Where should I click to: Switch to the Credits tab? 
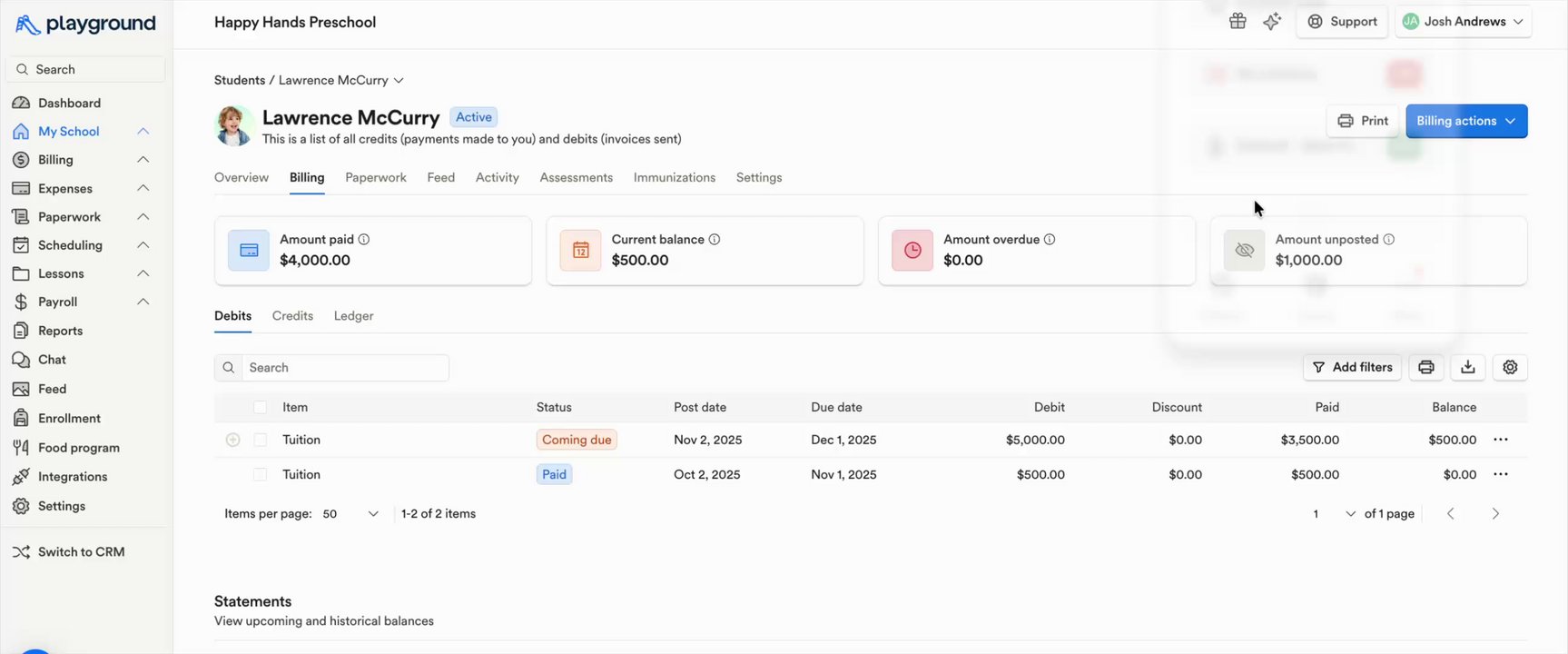tap(292, 316)
